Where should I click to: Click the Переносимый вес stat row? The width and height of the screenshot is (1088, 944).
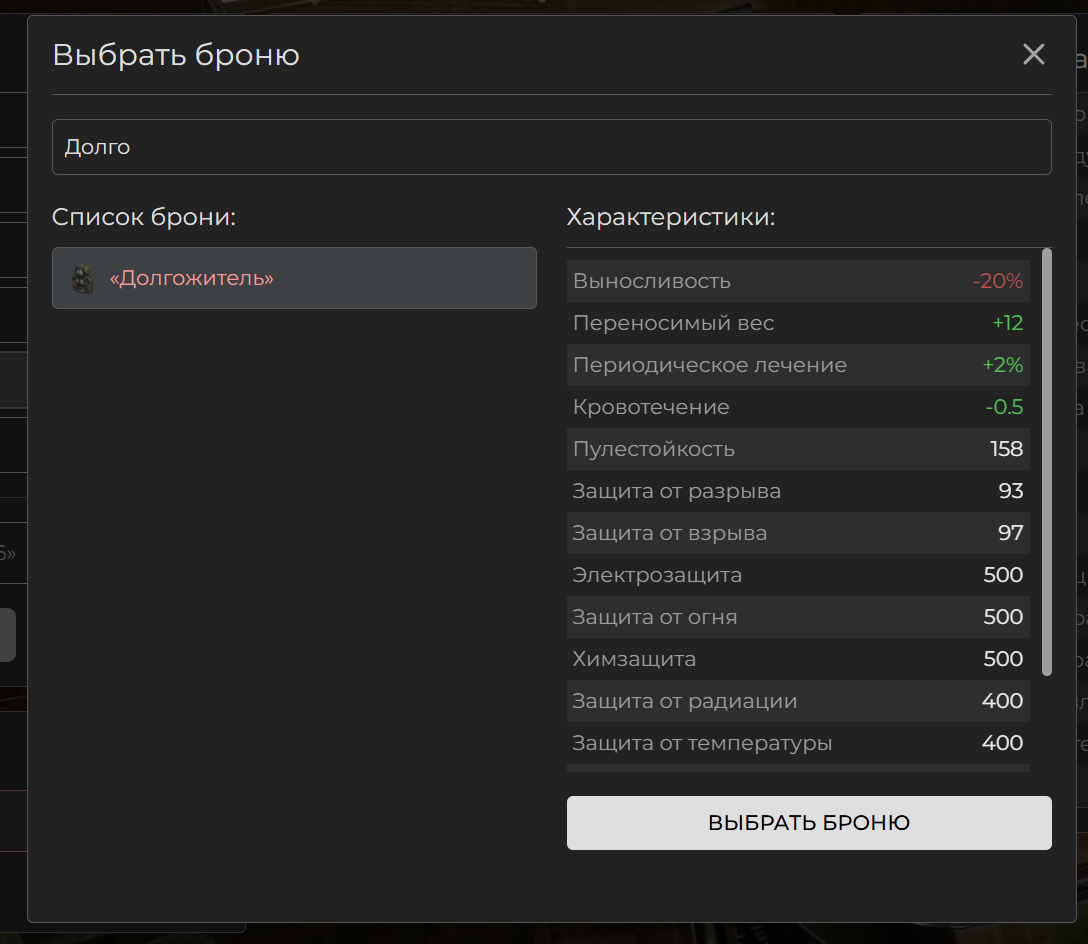(798, 323)
